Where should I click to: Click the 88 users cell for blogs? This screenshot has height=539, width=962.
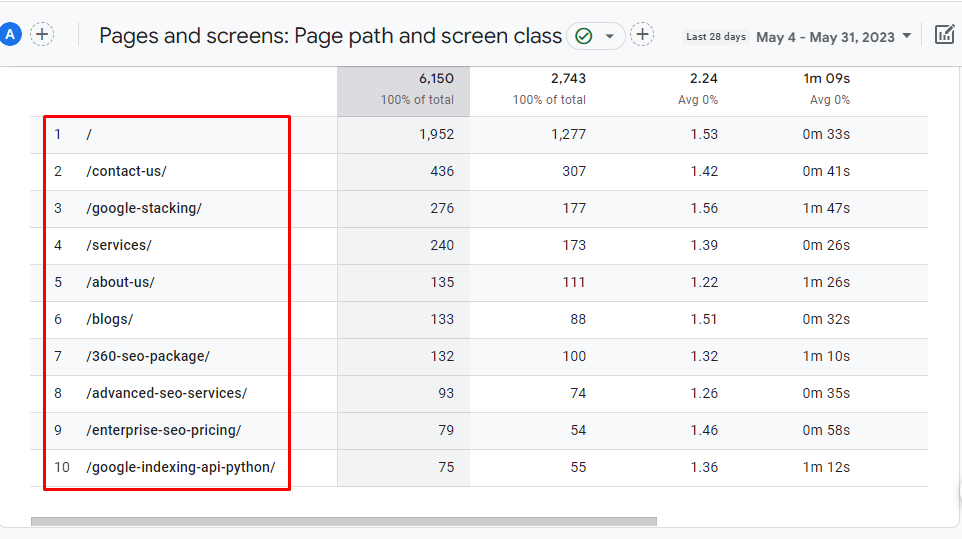[x=578, y=319]
